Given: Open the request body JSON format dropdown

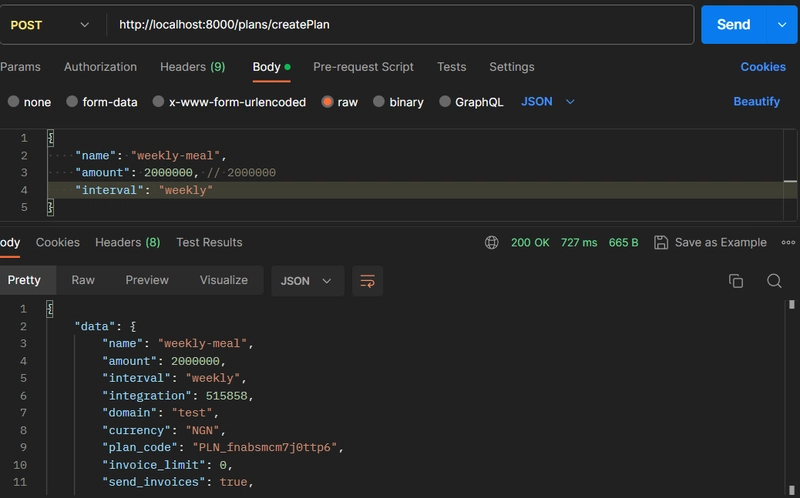Looking at the screenshot, I should point(548,102).
